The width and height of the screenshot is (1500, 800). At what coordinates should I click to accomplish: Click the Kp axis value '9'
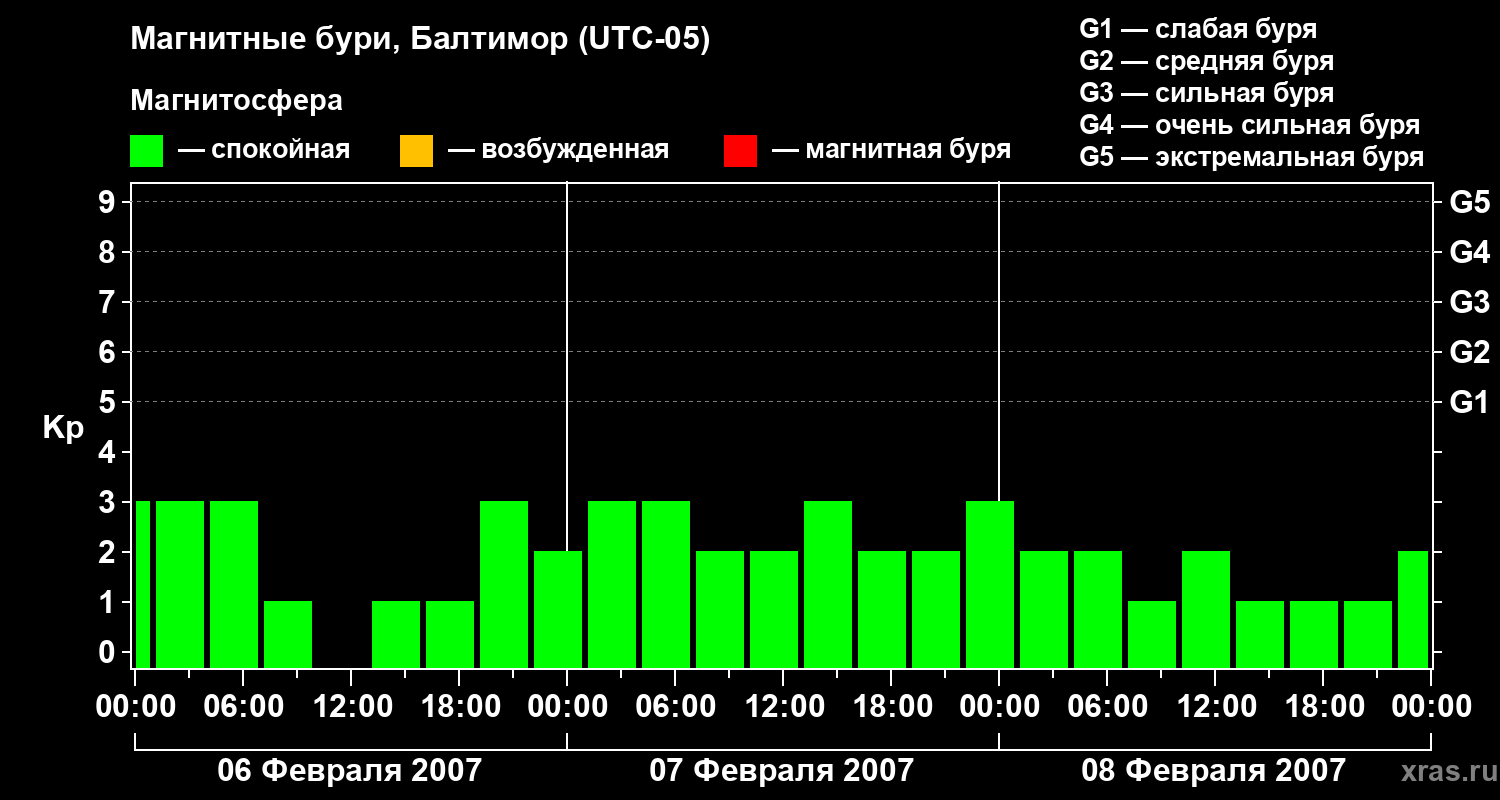click(109, 202)
